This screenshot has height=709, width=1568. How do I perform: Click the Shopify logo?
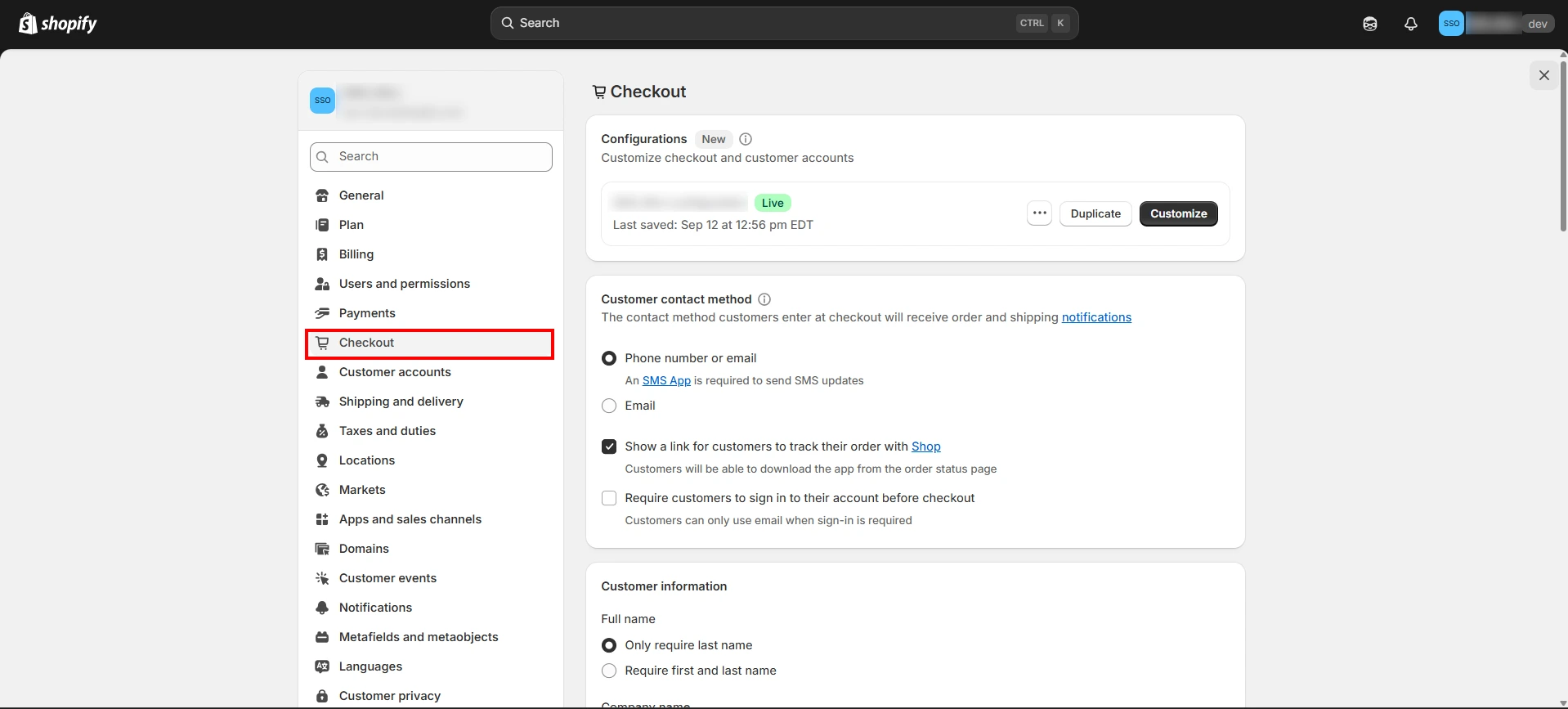point(57,23)
